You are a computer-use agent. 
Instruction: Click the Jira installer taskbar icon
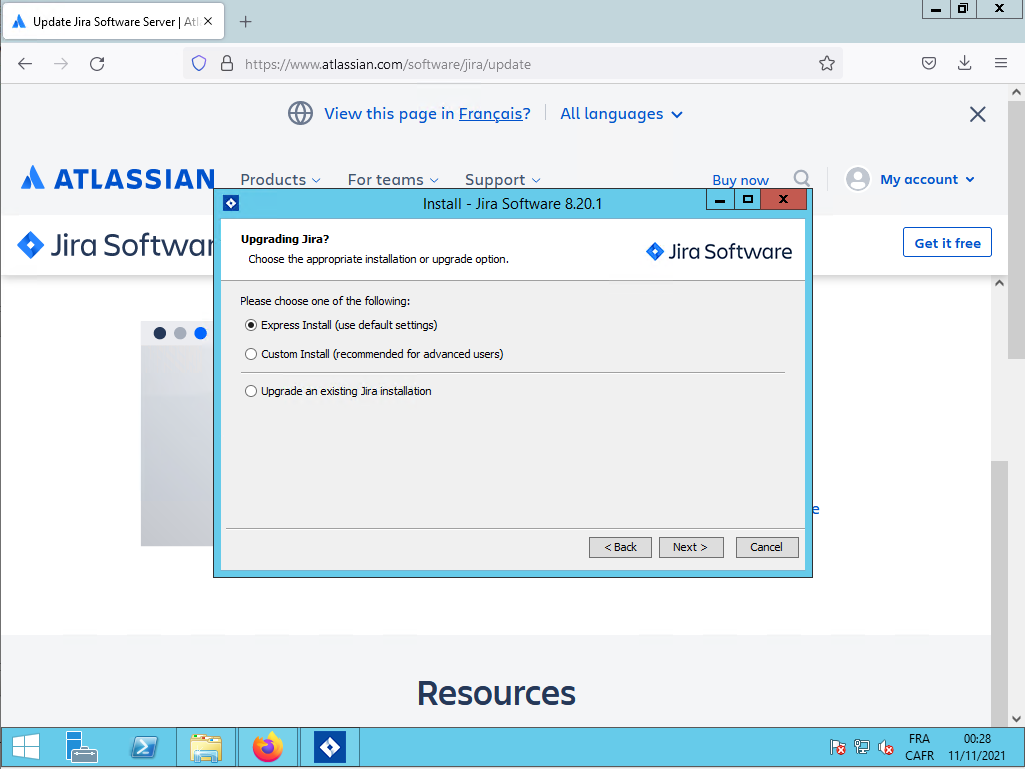330,747
